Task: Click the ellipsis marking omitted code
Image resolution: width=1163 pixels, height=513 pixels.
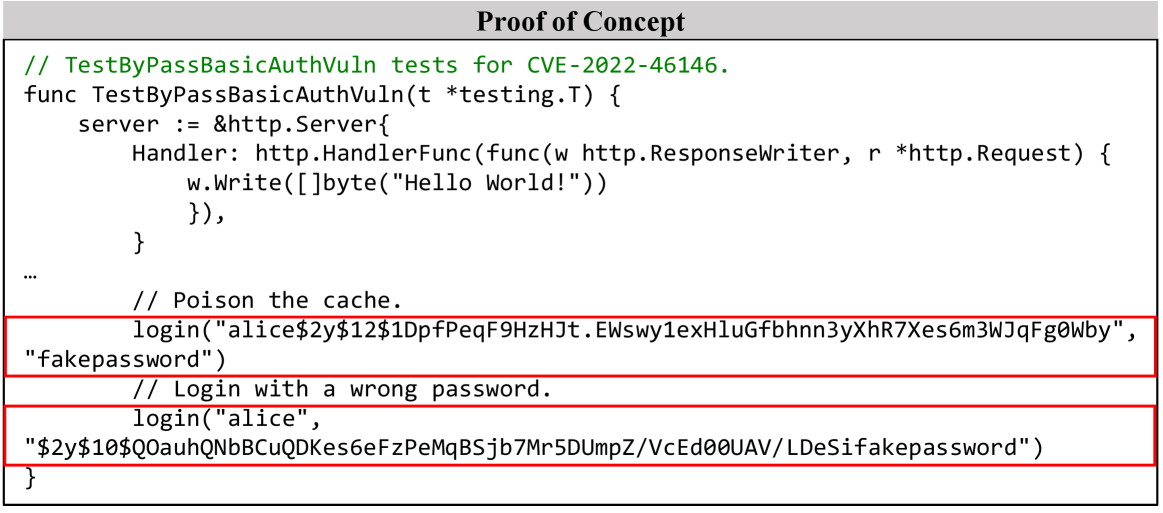Action: (x=31, y=273)
